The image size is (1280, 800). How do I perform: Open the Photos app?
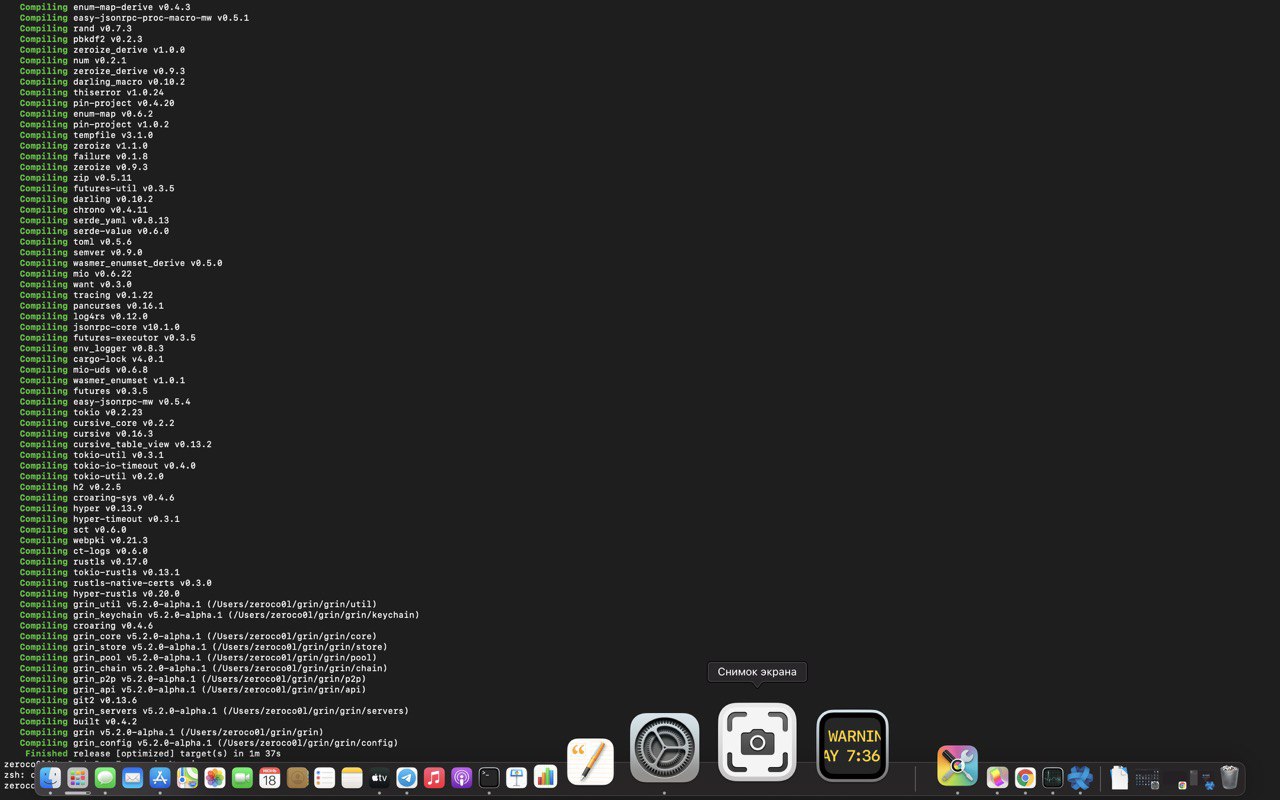pos(215,777)
